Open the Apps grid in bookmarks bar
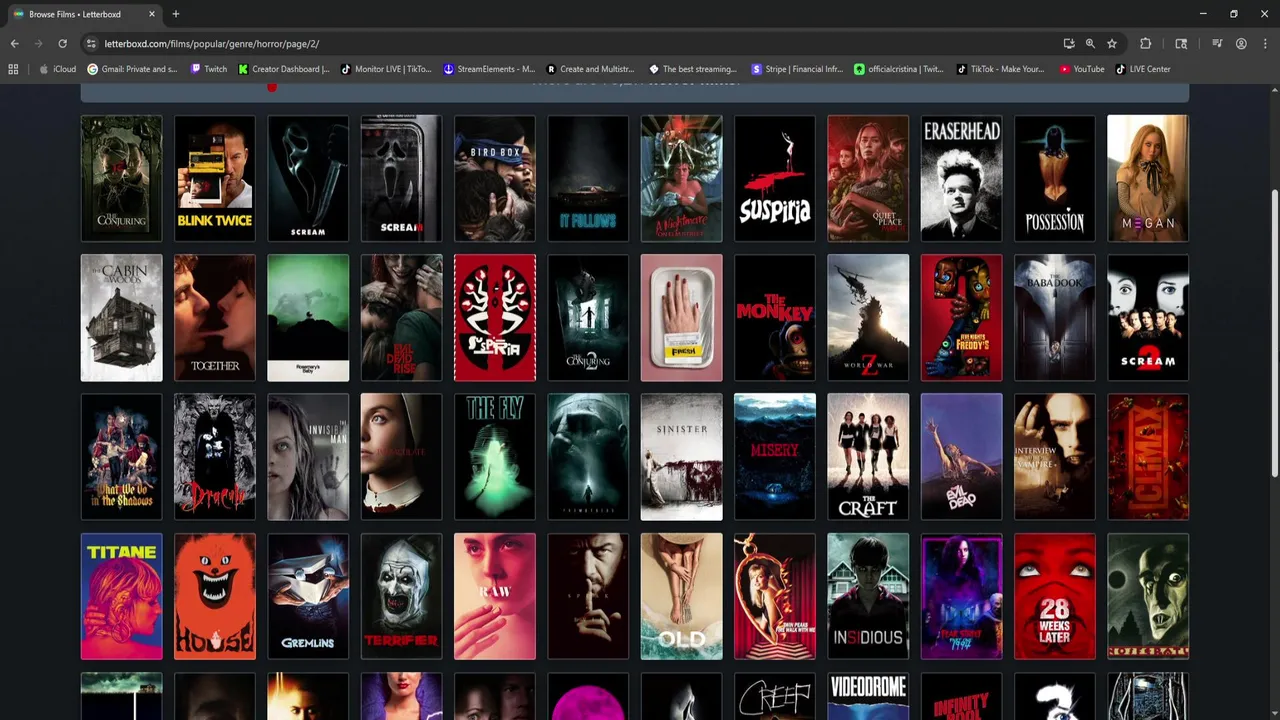This screenshot has height=720, width=1280. (x=13, y=69)
